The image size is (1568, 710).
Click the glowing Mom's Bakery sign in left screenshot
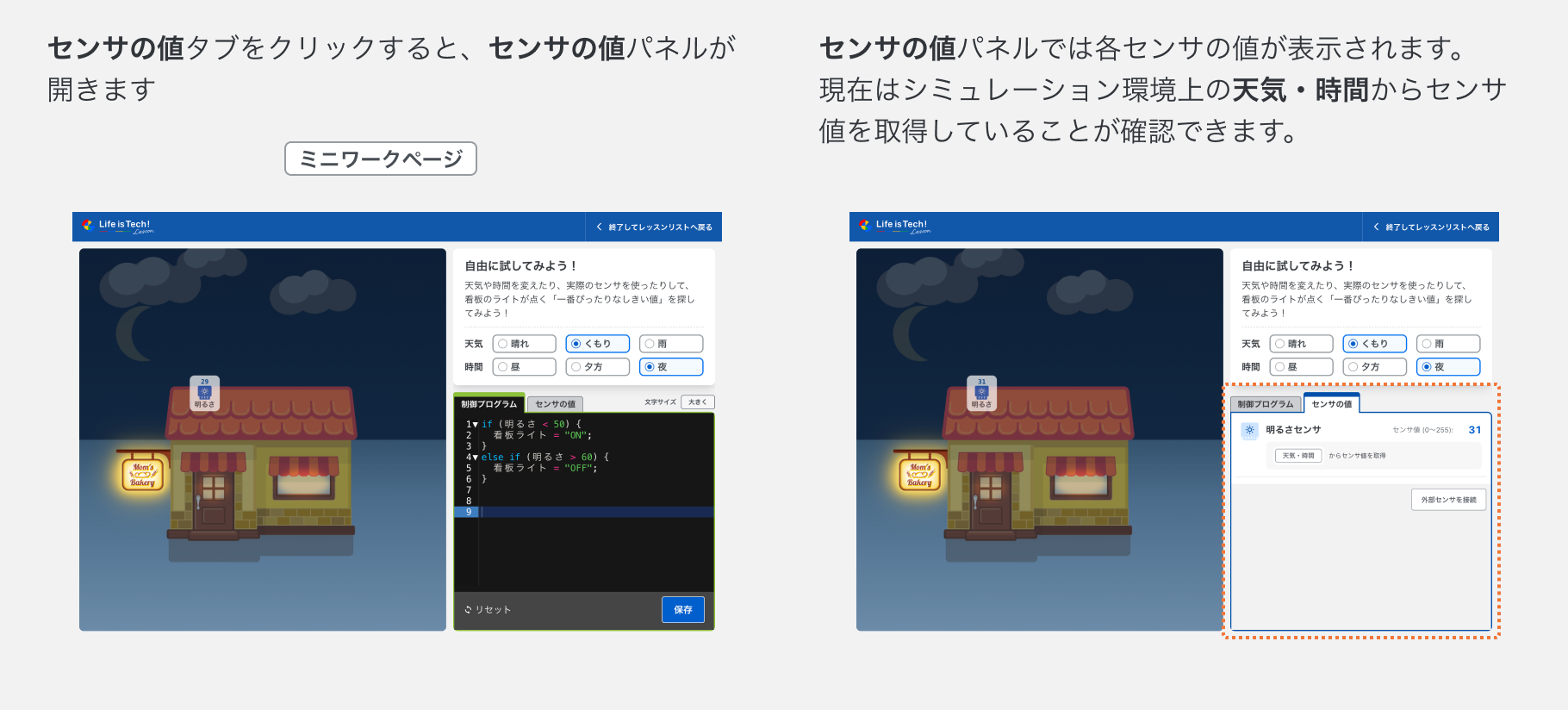tap(143, 475)
